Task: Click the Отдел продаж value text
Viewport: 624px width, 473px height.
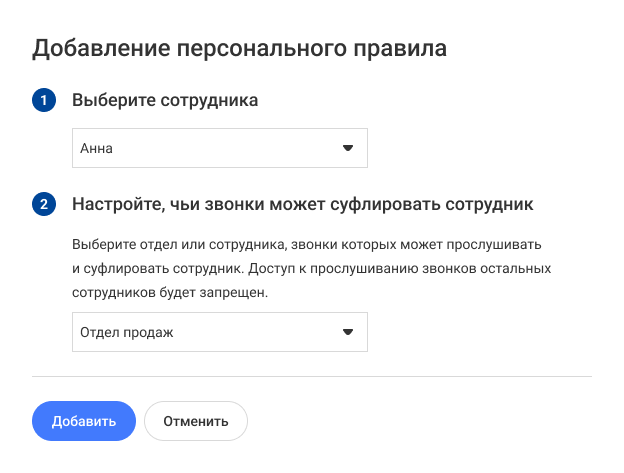Action: click(x=127, y=332)
